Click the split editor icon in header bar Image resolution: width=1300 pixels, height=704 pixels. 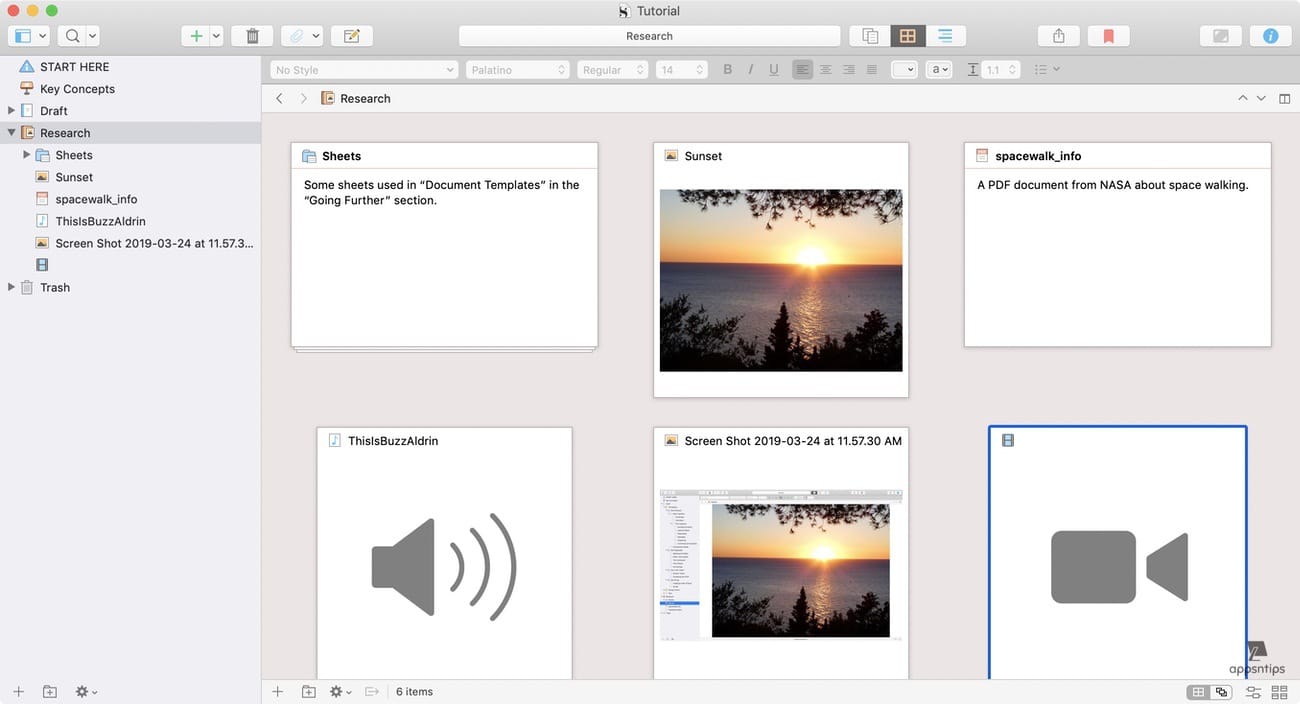pos(1285,98)
